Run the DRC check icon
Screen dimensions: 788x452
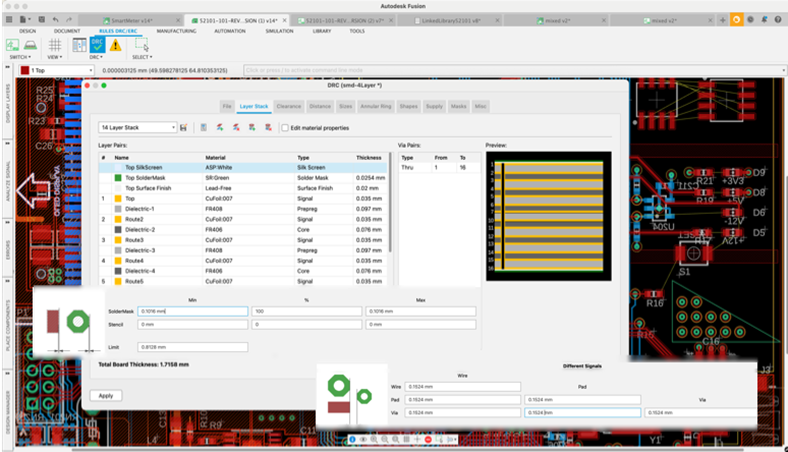click(97, 45)
